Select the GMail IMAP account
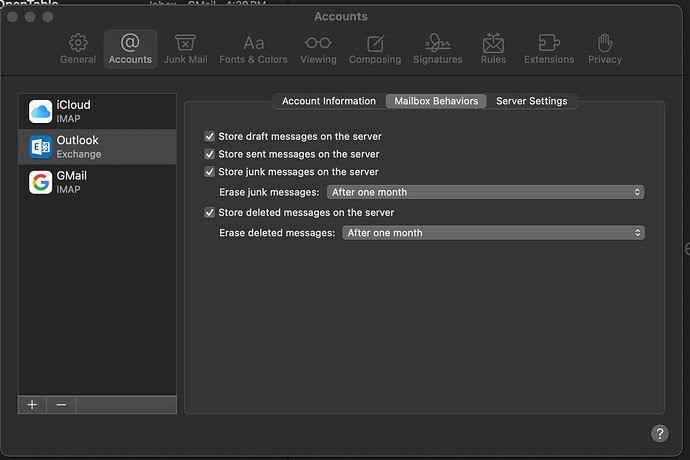 click(97, 182)
